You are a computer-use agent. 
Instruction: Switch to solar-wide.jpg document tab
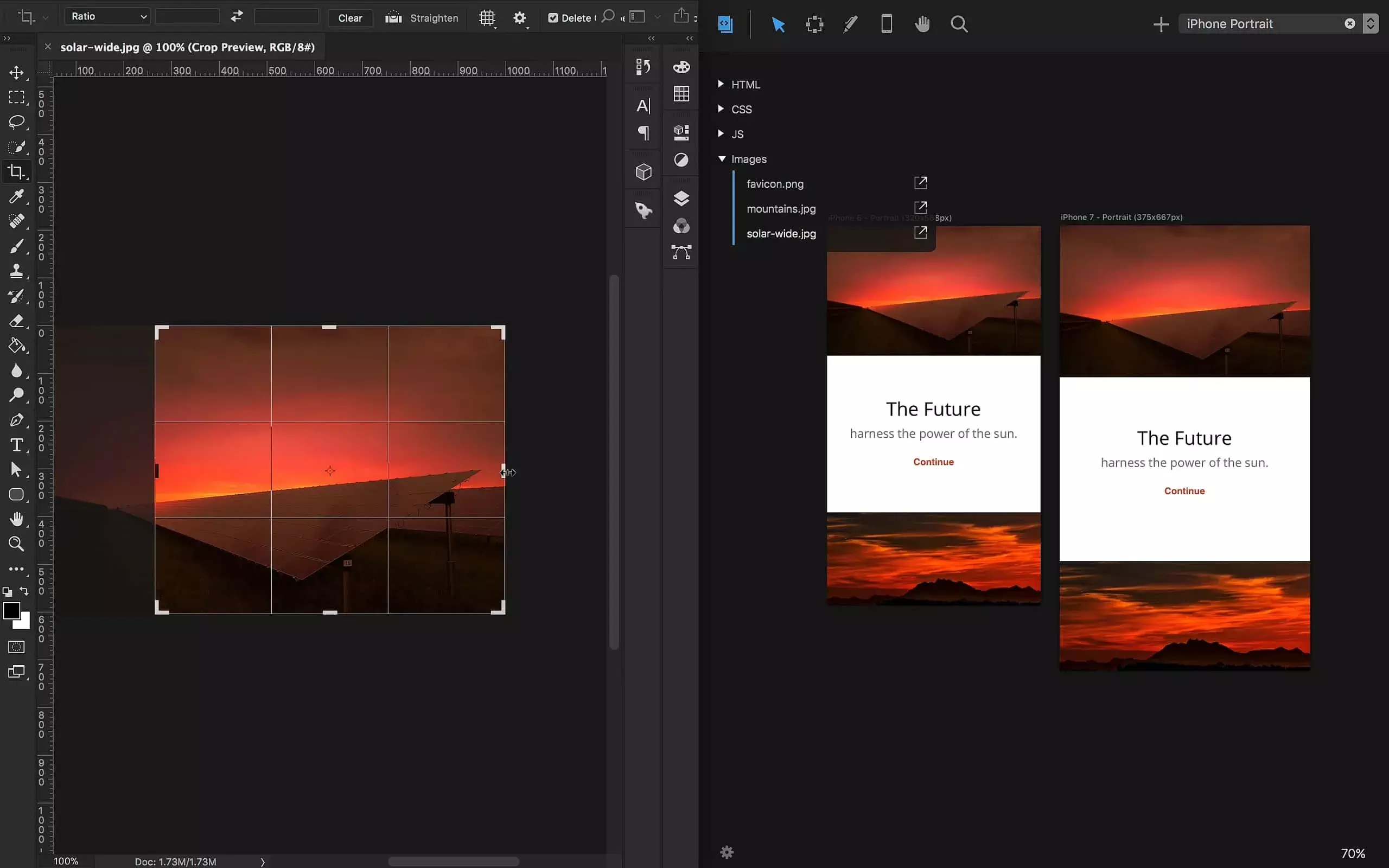pyautogui.click(x=187, y=47)
